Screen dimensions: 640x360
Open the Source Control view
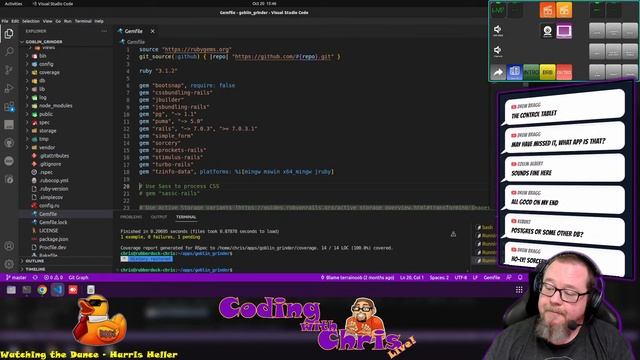pyautogui.click(x=9, y=70)
